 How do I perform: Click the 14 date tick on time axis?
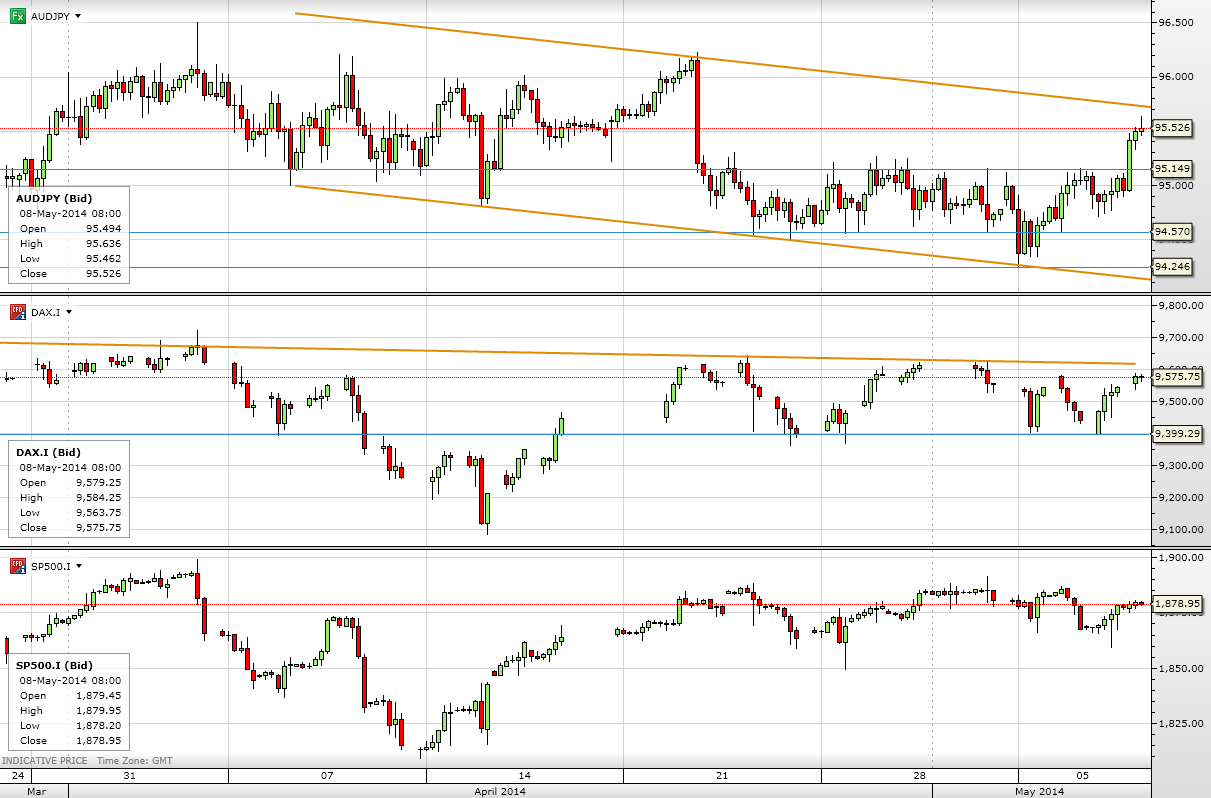tap(524, 775)
